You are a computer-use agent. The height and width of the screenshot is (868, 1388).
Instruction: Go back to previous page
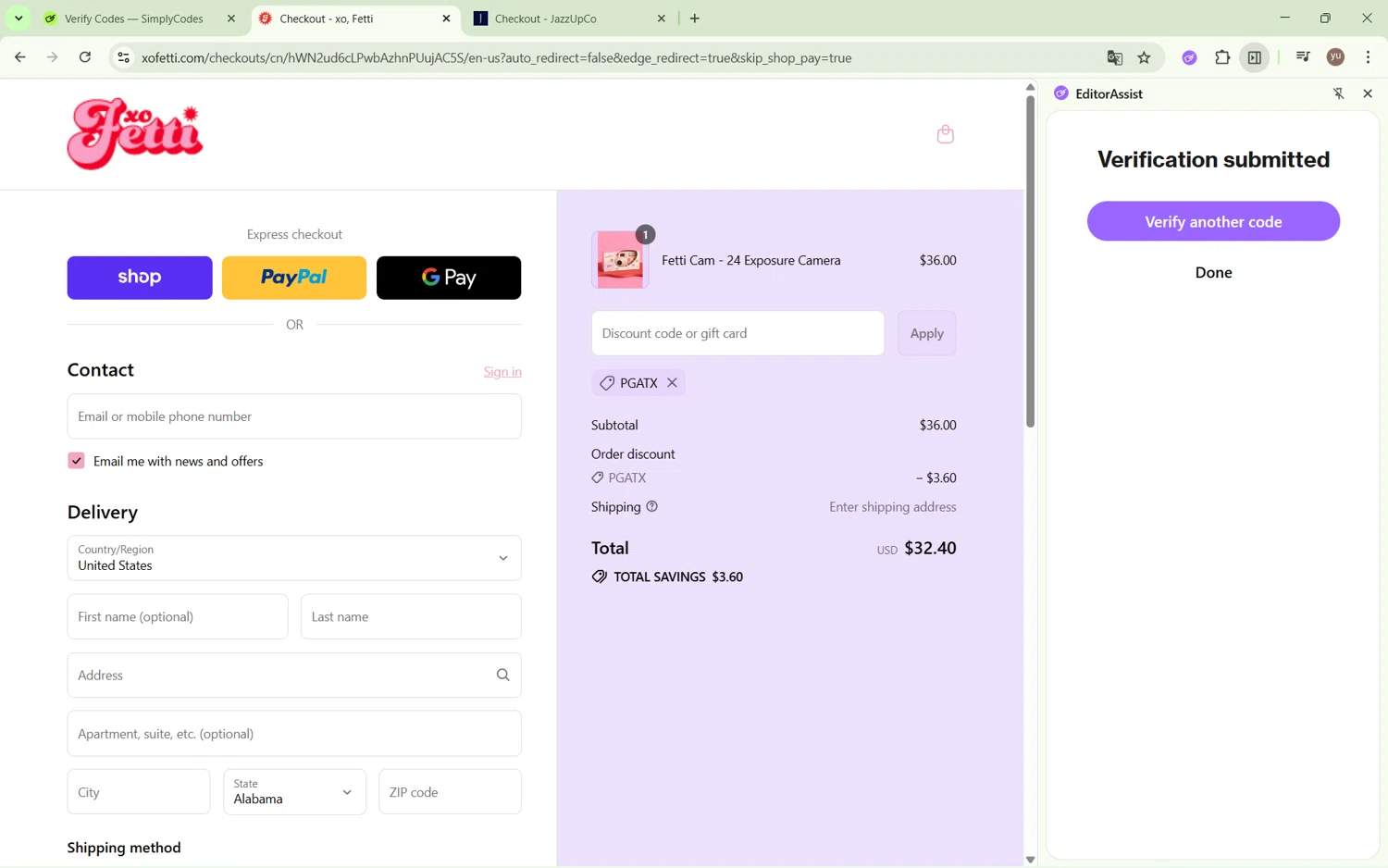[19, 57]
